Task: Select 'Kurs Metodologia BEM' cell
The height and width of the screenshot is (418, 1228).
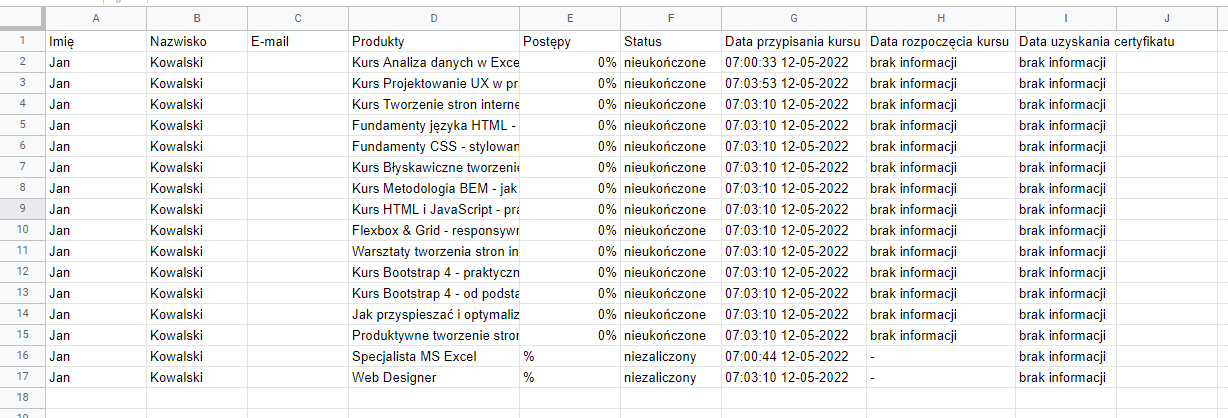Action: pyautogui.click(x=433, y=188)
